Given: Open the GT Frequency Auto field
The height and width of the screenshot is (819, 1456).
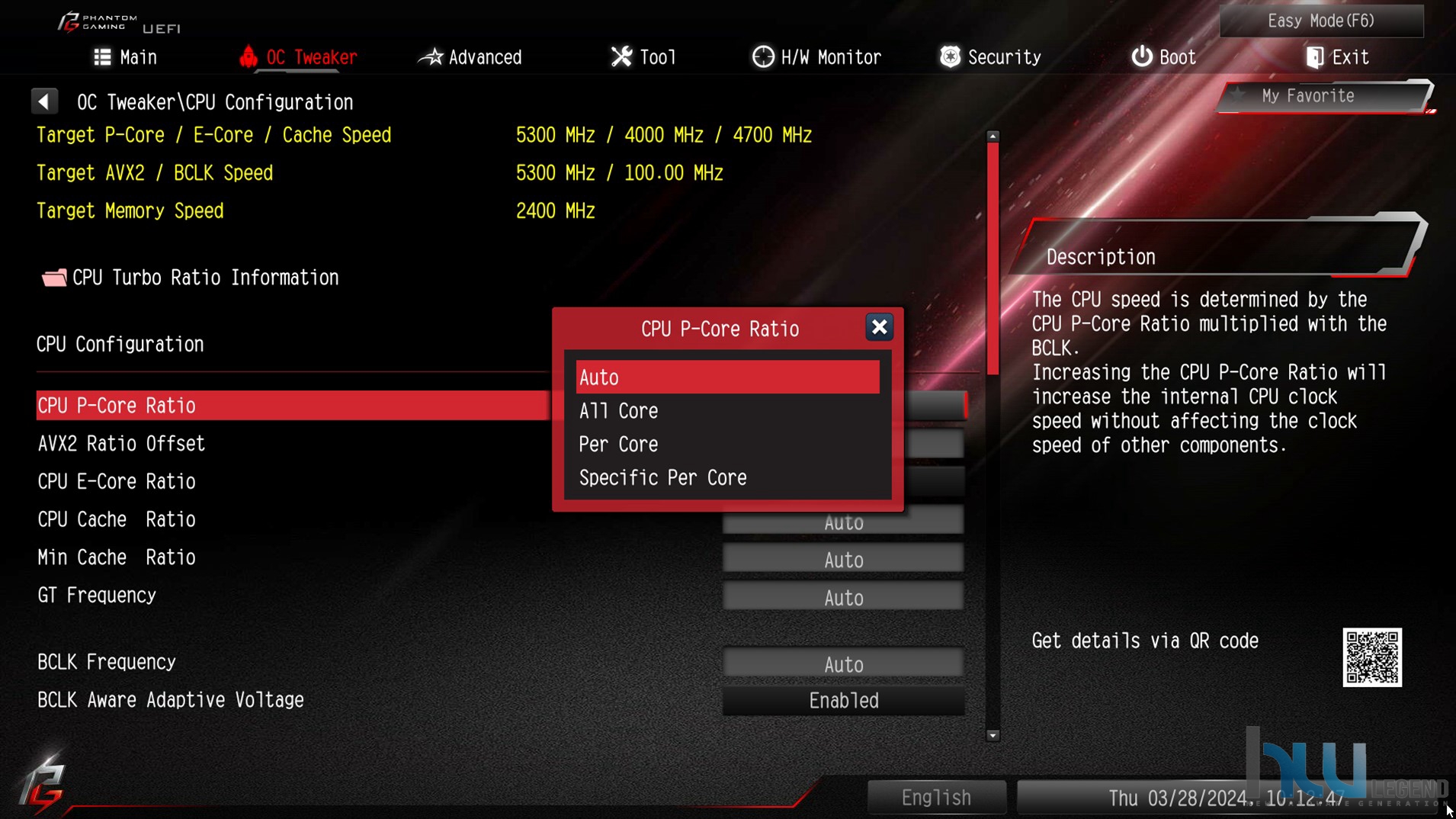Looking at the screenshot, I should 843,597.
